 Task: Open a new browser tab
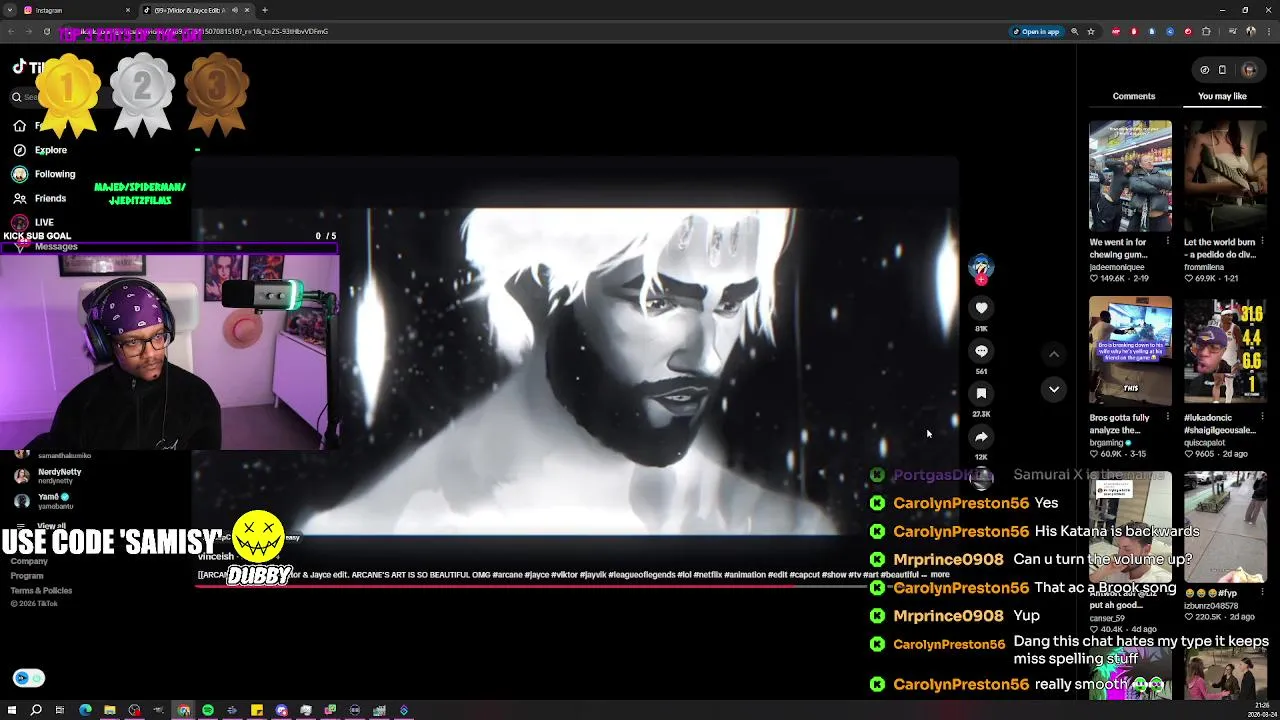coord(264,10)
